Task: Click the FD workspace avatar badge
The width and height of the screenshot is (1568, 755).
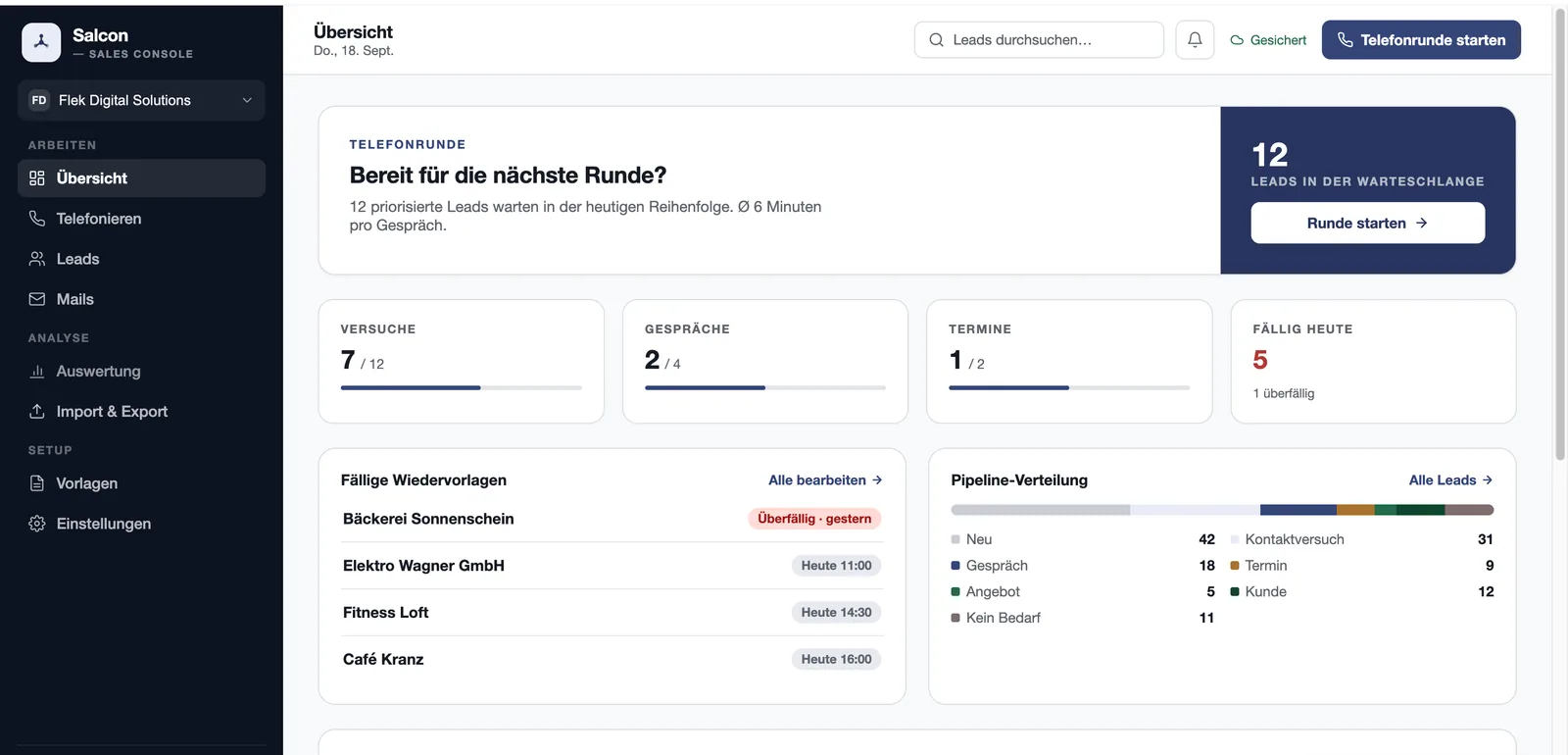Action: [39, 100]
